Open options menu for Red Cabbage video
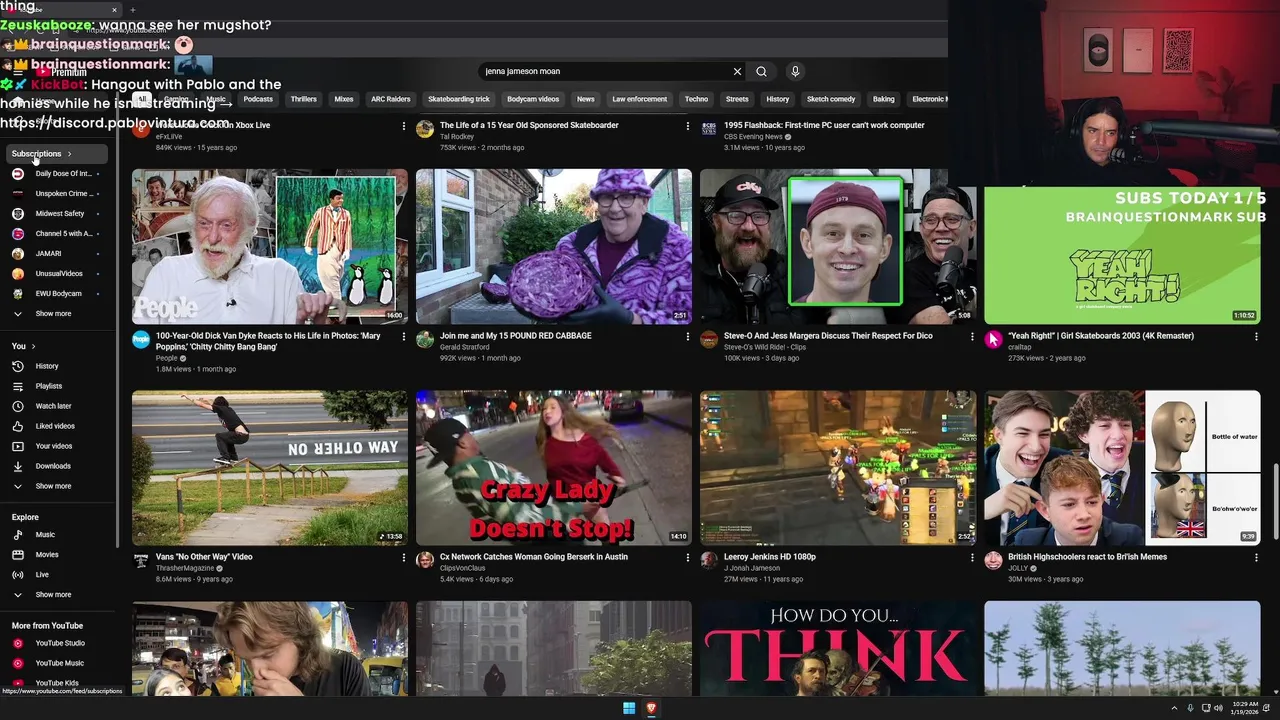 click(688, 337)
